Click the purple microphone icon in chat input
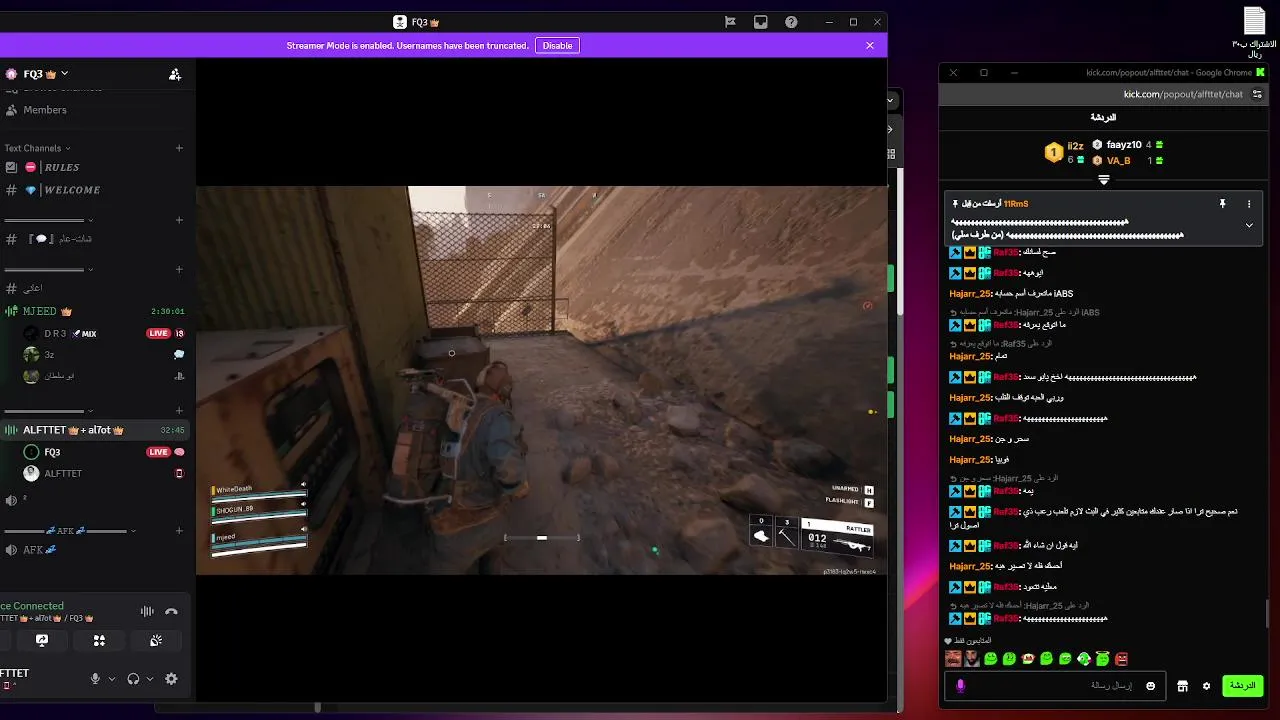Image resolution: width=1280 pixels, height=720 pixels. pyautogui.click(x=960, y=686)
